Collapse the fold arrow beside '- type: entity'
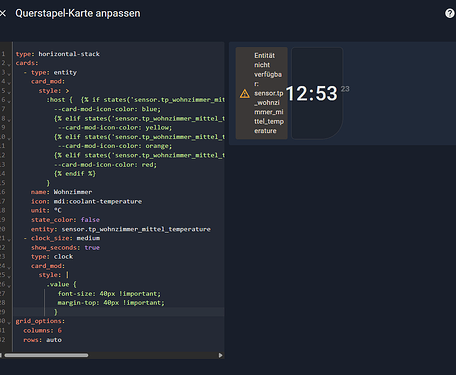This screenshot has width=456, height=375. pyautogui.click(x=9, y=73)
